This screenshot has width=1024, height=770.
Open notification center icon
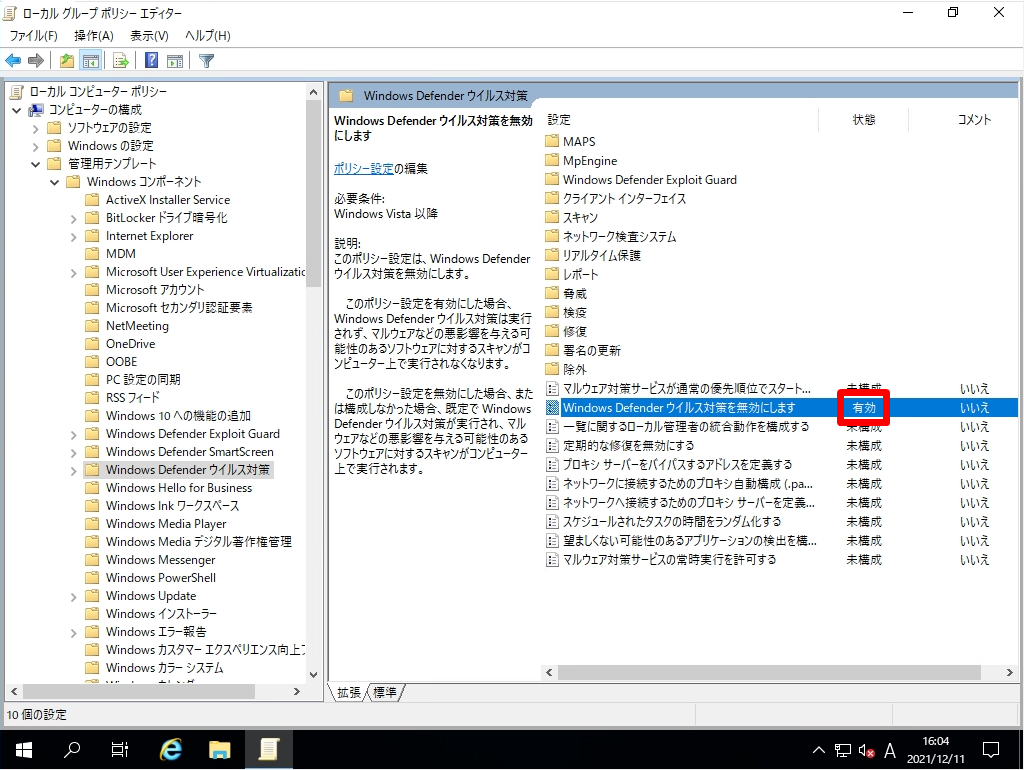click(x=991, y=750)
